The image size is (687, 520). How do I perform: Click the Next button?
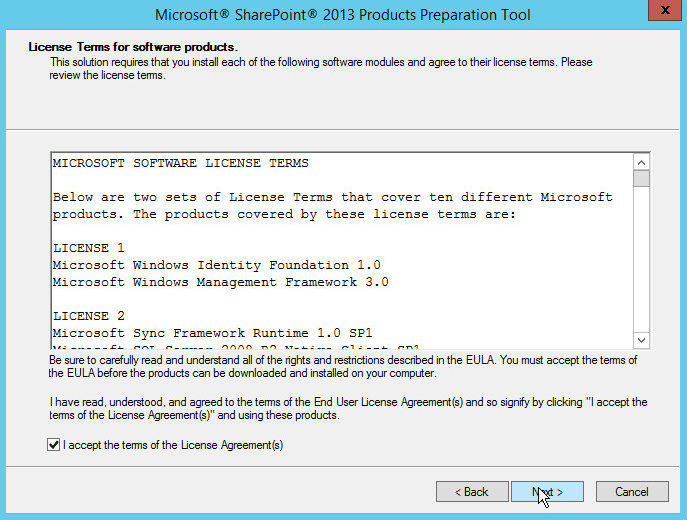click(x=547, y=492)
